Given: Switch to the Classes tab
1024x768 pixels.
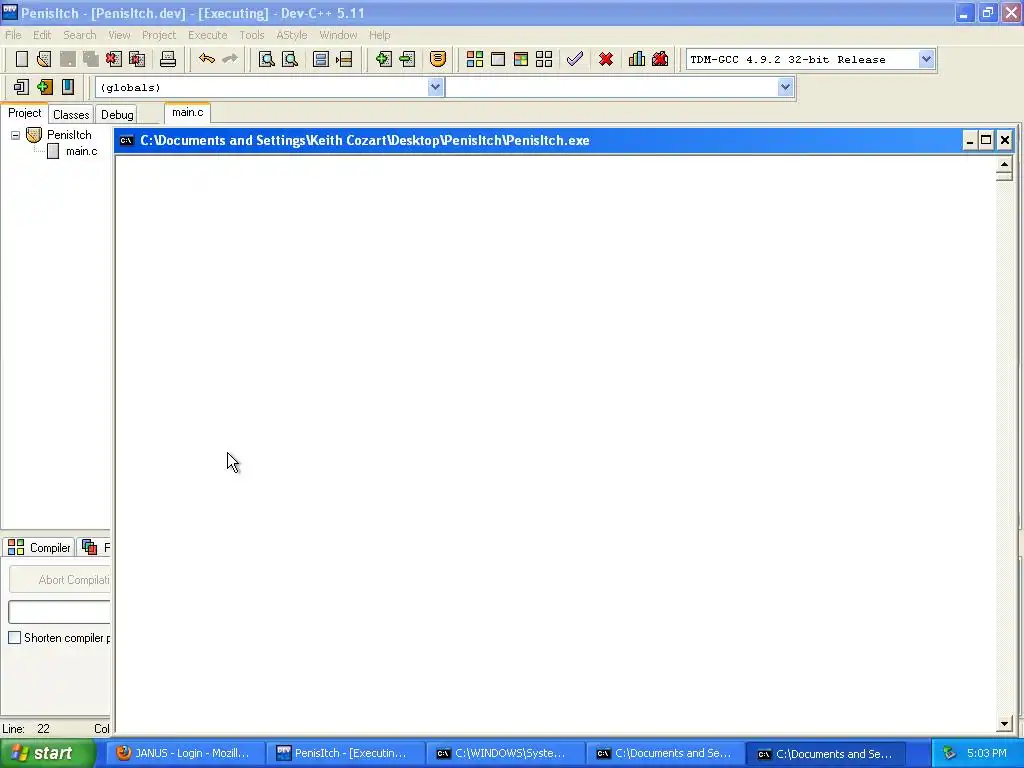Looking at the screenshot, I should (71, 114).
